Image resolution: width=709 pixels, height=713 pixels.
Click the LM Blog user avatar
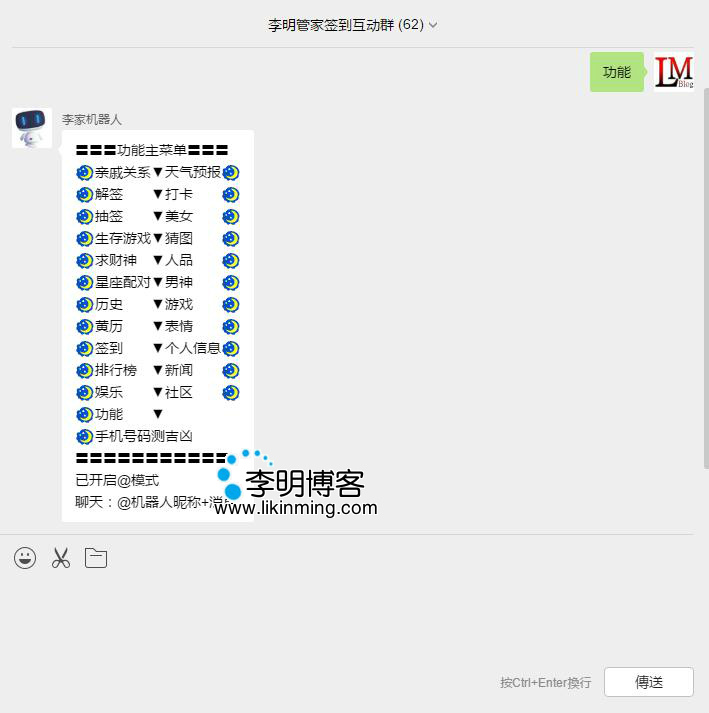(674, 72)
